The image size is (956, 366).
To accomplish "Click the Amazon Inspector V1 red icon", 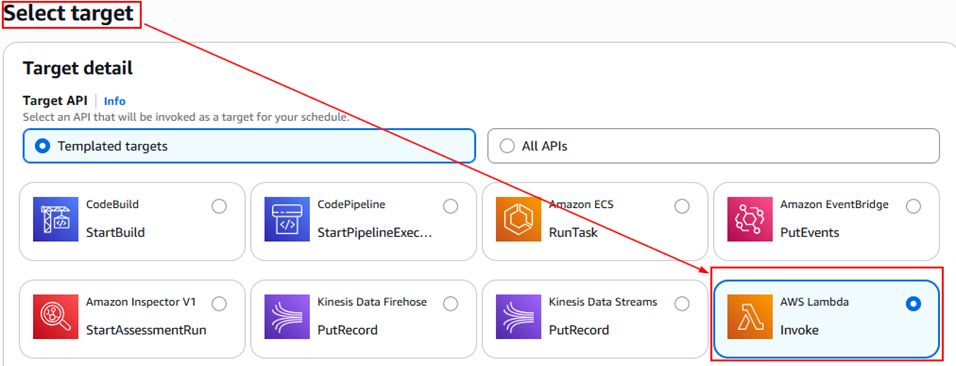I will point(55,317).
